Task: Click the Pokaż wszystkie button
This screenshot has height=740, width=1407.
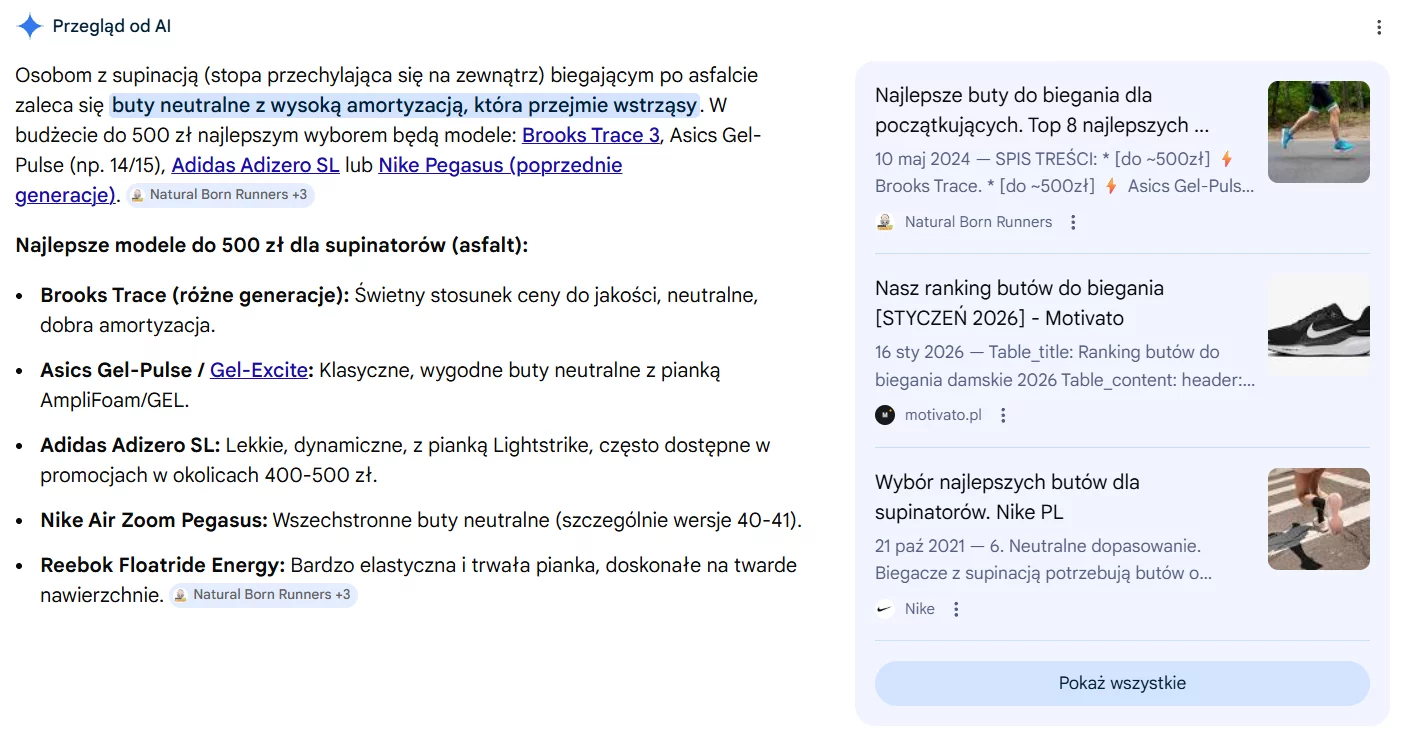Action: tap(1121, 683)
